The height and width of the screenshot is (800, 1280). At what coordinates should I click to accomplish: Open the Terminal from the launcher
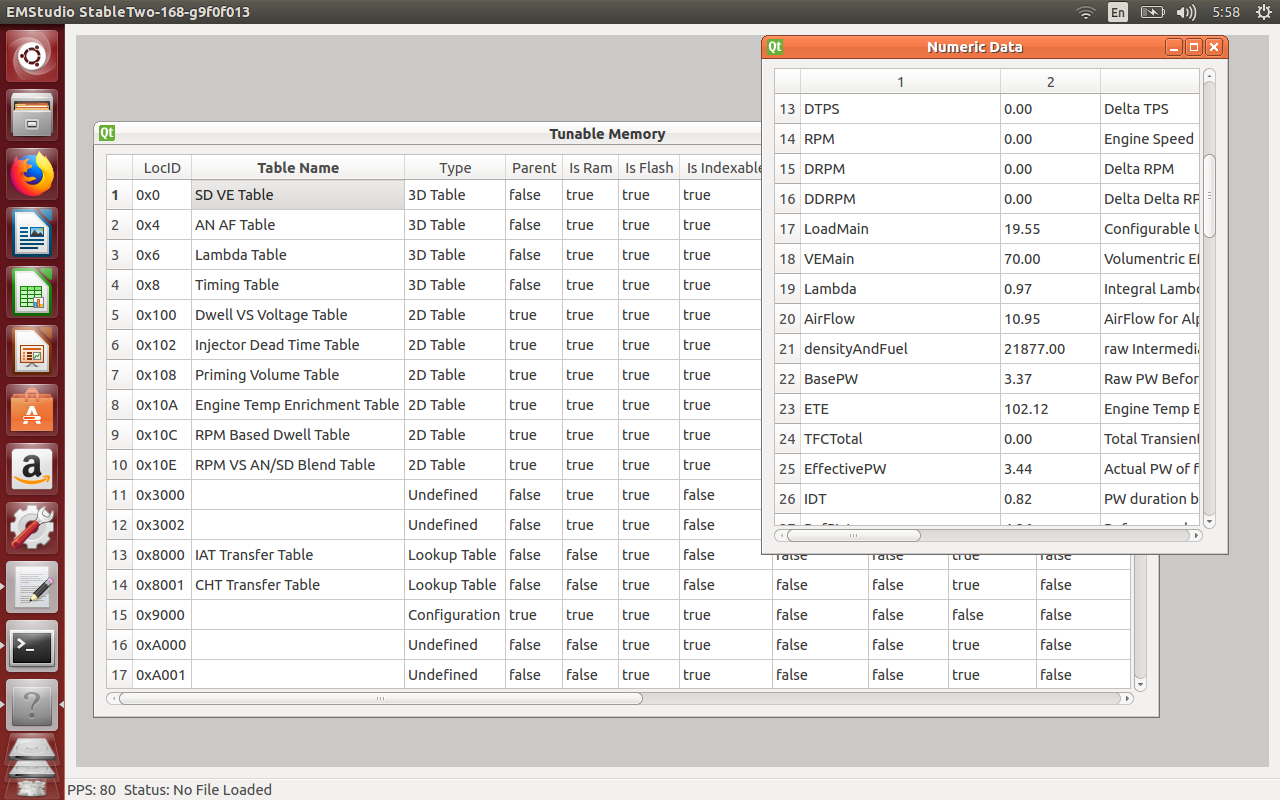[32, 648]
